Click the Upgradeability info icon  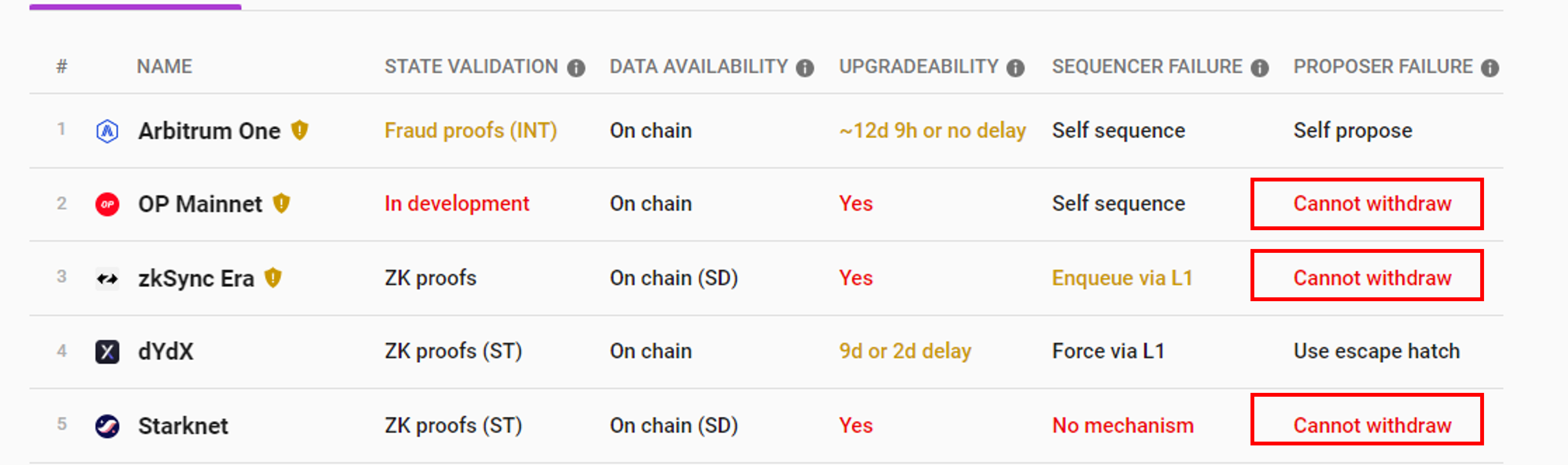[1015, 68]
